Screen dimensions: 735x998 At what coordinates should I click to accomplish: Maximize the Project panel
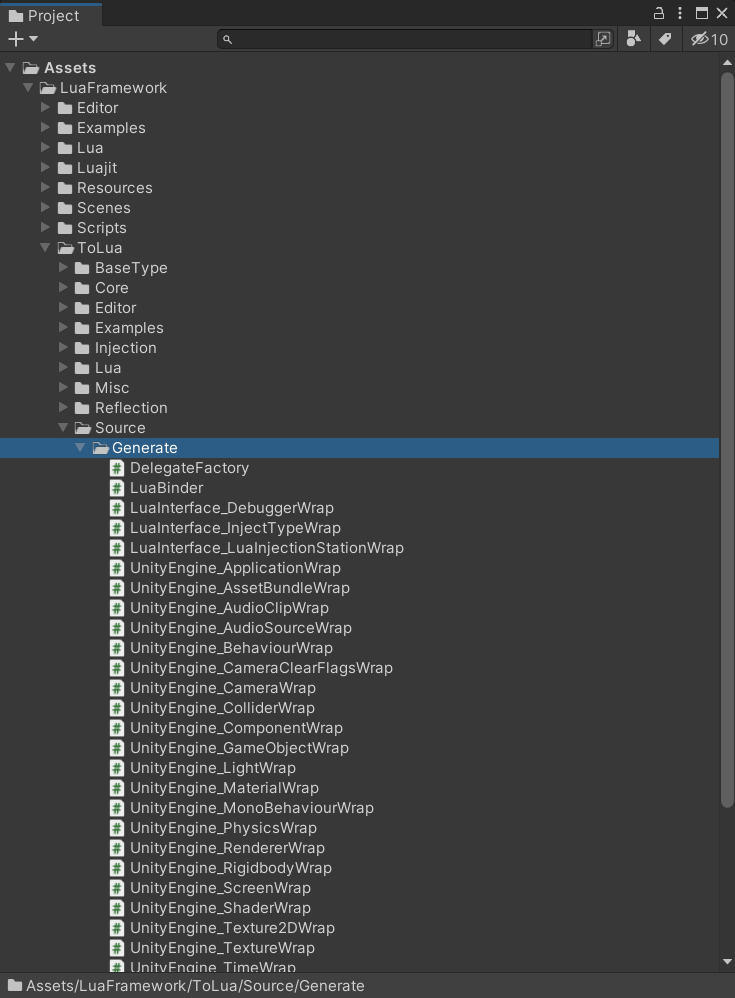(x=702, y=13)
